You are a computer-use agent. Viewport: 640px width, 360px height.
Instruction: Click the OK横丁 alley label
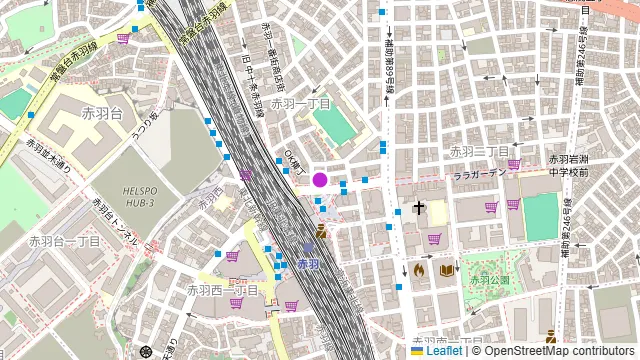295,162
